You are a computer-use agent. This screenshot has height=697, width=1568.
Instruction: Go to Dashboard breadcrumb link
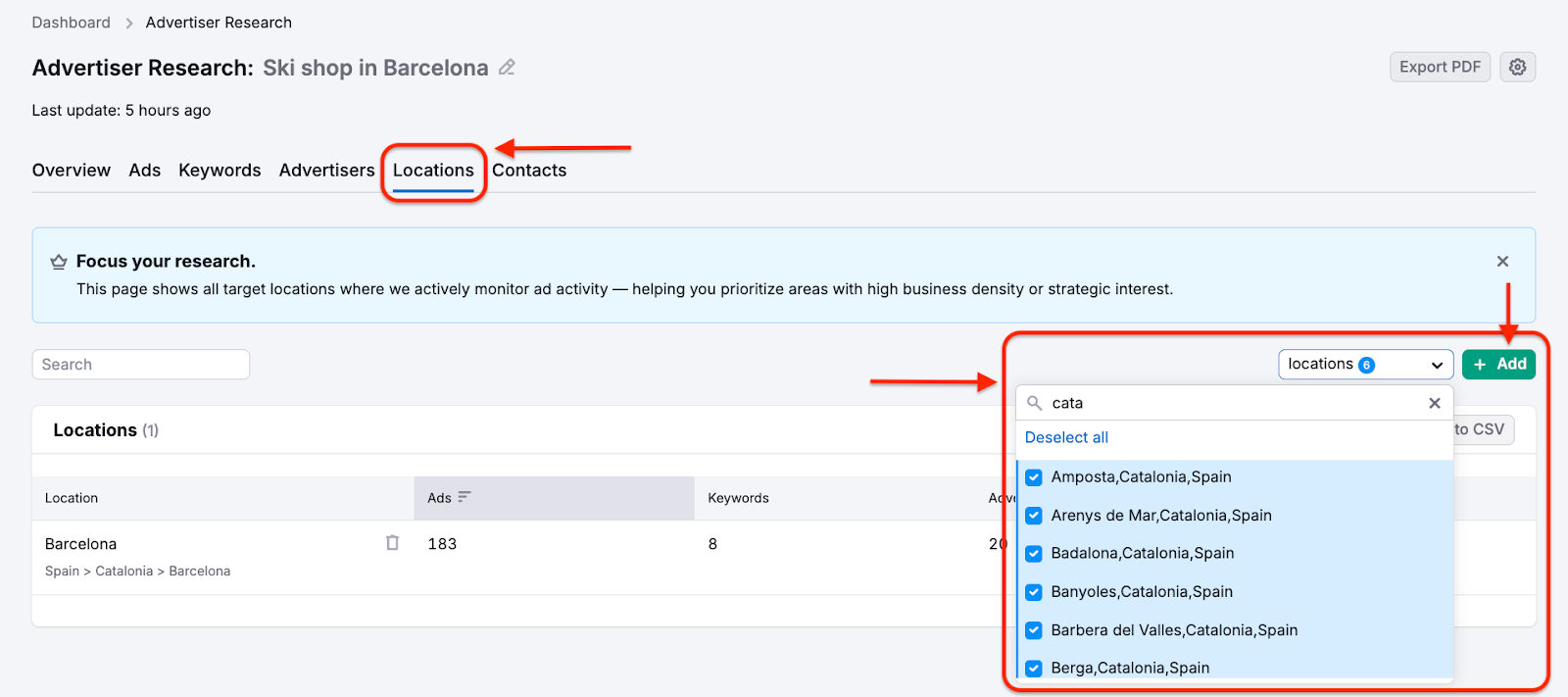tap(72, 23)
